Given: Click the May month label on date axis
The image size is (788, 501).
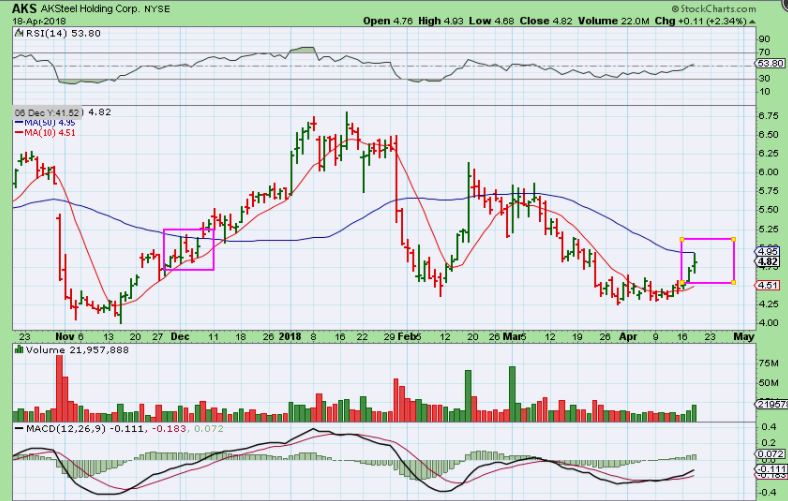Looking at the screenshot, I should click(x=744, y=337).
